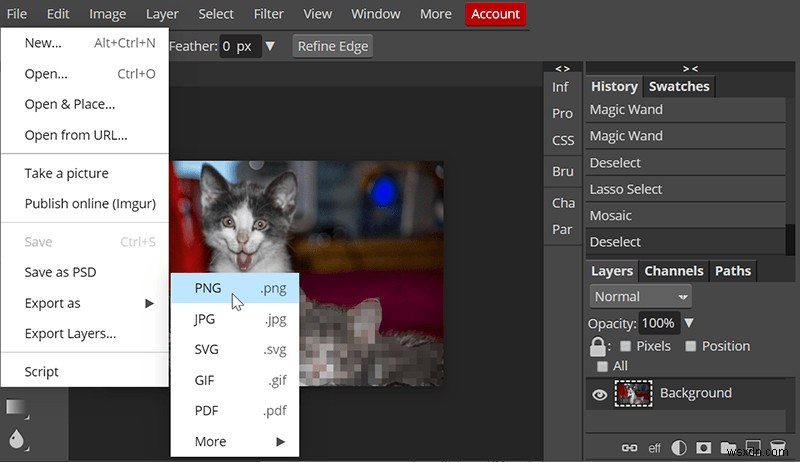
Task: Select the Blur droplet tool
Action: (16, 440)
